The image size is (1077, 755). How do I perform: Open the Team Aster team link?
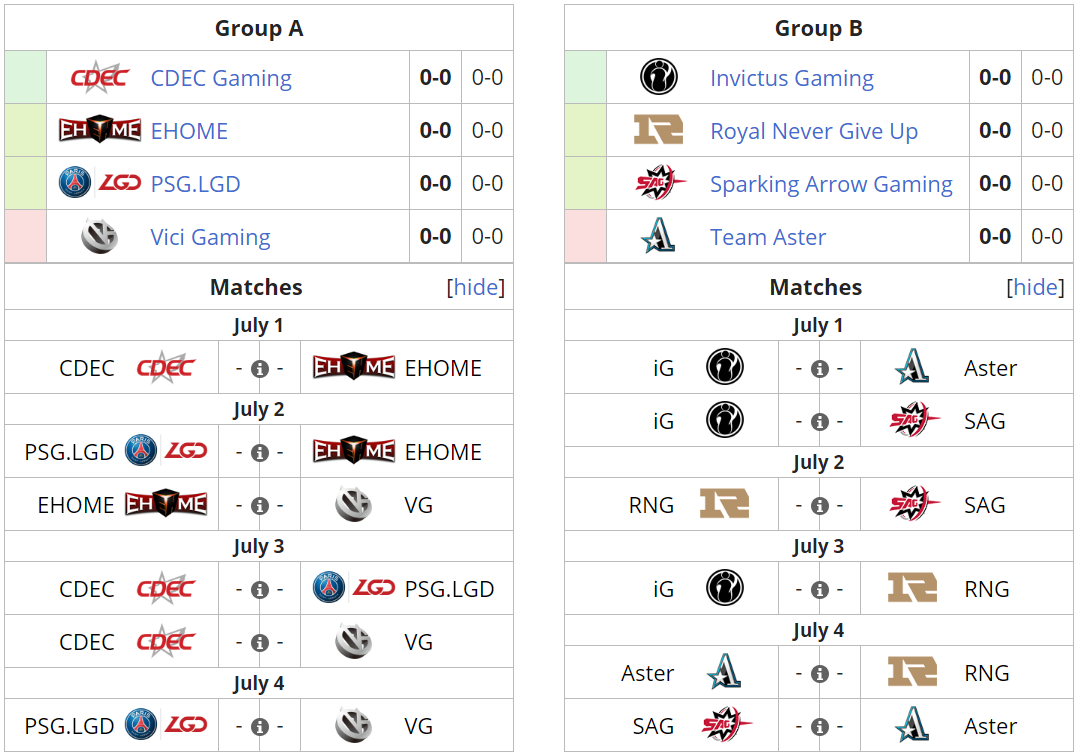tap(767, 237)
